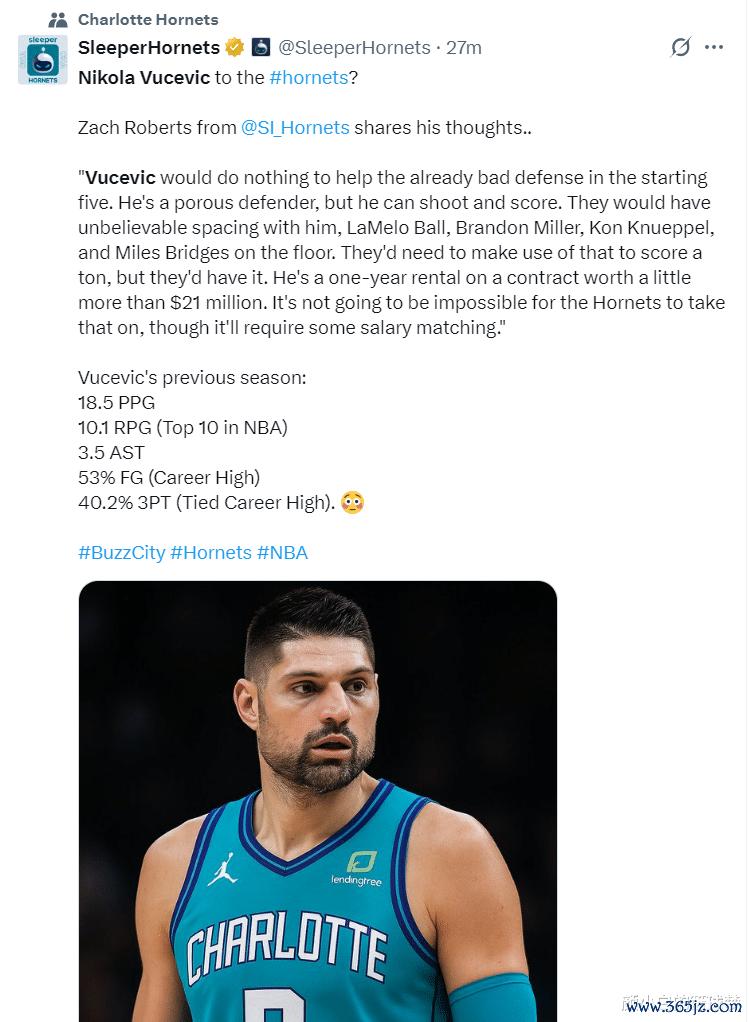Click the affiliate badge beside the verified checkmark
This screenshot has width=749, height=1022.
point(260,48)
